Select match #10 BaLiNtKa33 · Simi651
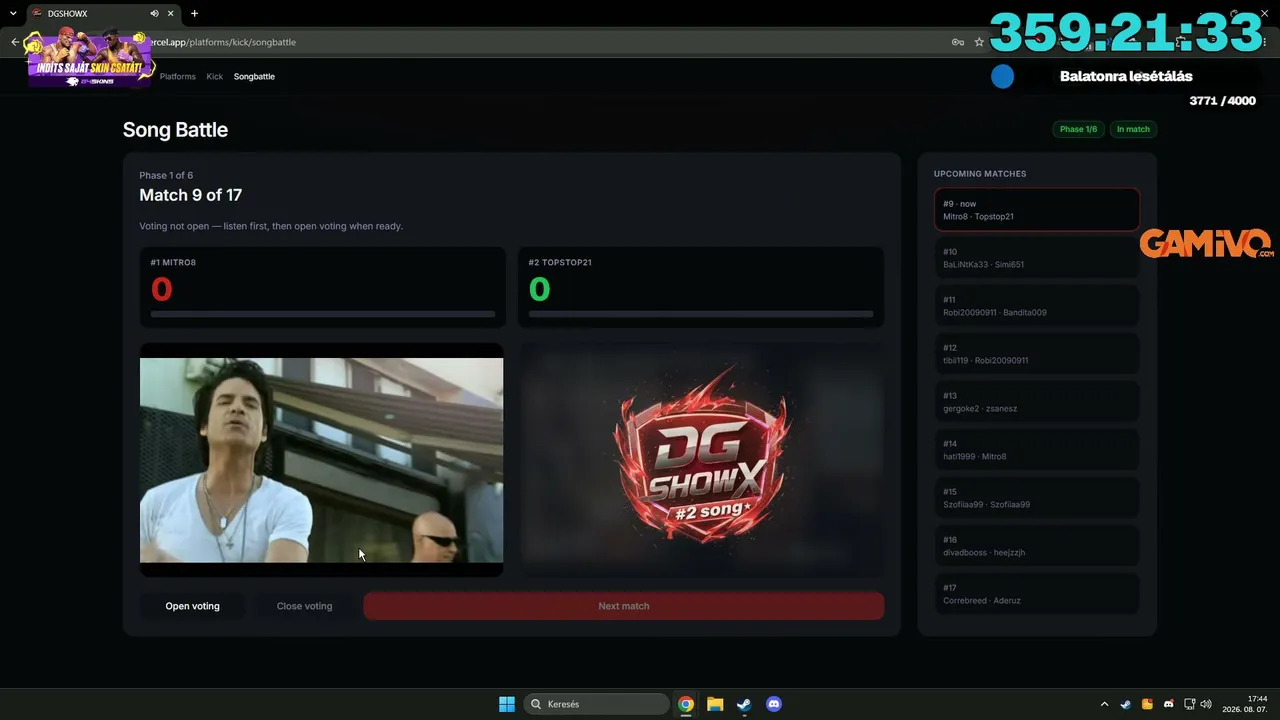 [1037, 258]
